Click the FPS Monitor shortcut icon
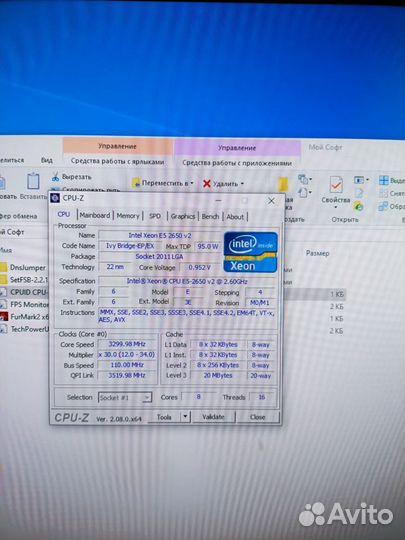The height and width of the screenshot is (540, 405). click(3, 304)
